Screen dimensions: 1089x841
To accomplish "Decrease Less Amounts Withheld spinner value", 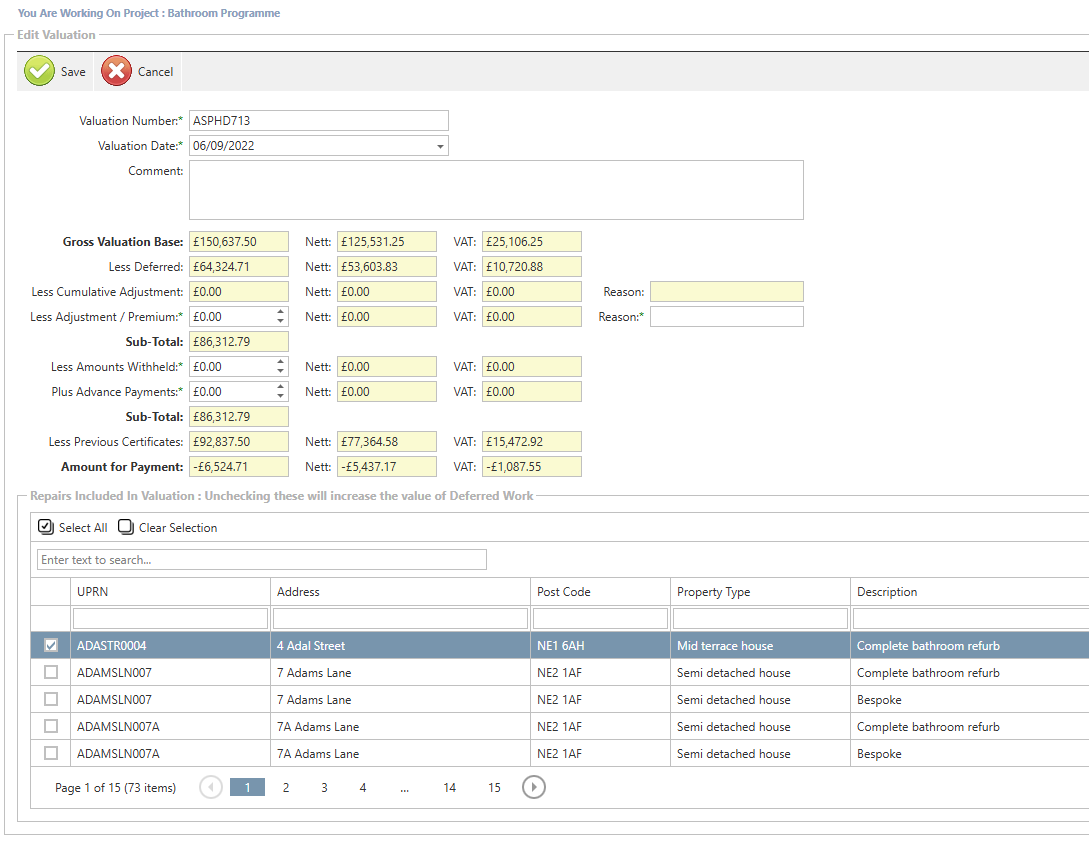I will point(281,372).
